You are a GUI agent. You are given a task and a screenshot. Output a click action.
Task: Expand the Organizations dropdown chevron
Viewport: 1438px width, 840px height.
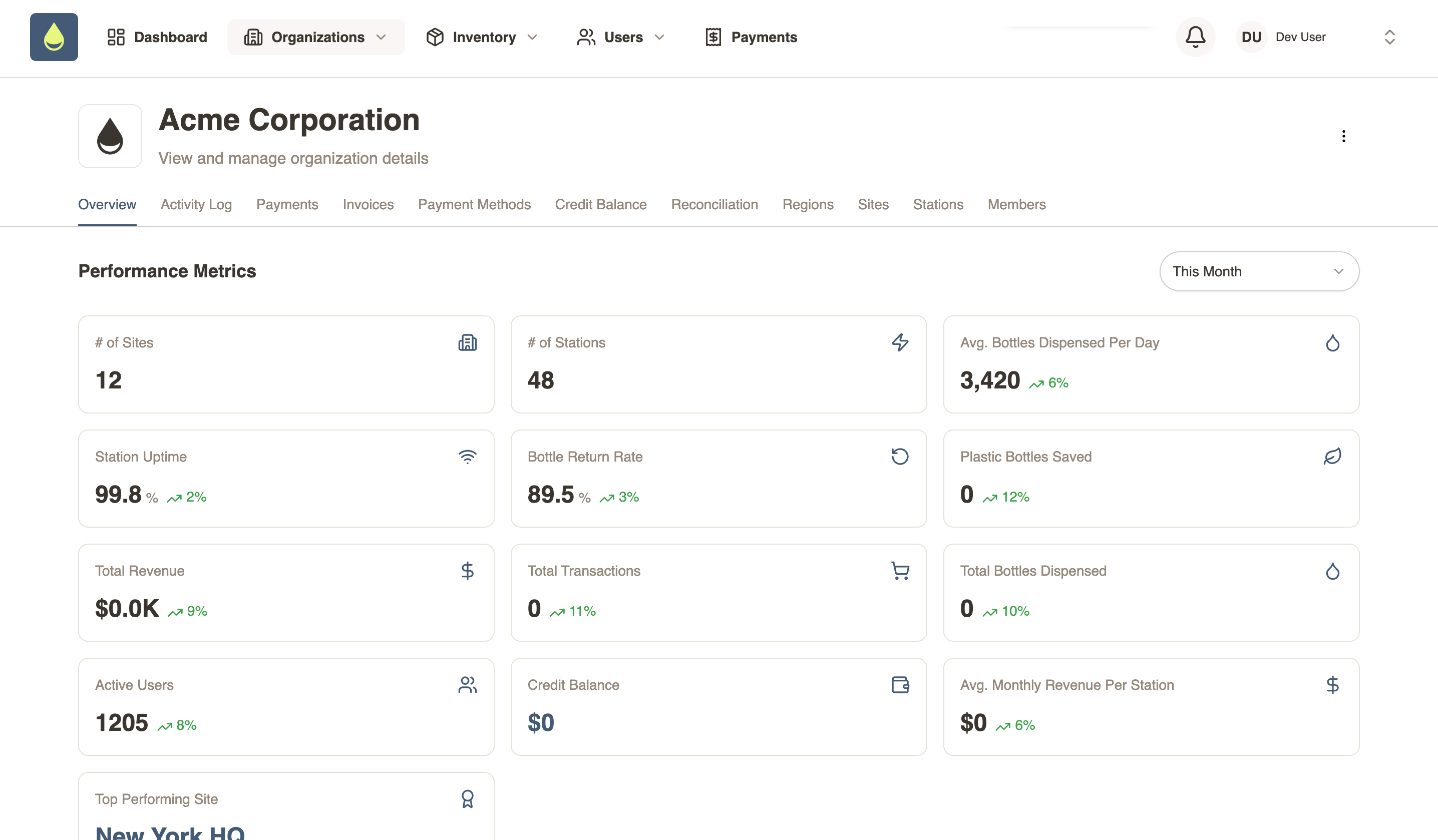tap(381, 37)
